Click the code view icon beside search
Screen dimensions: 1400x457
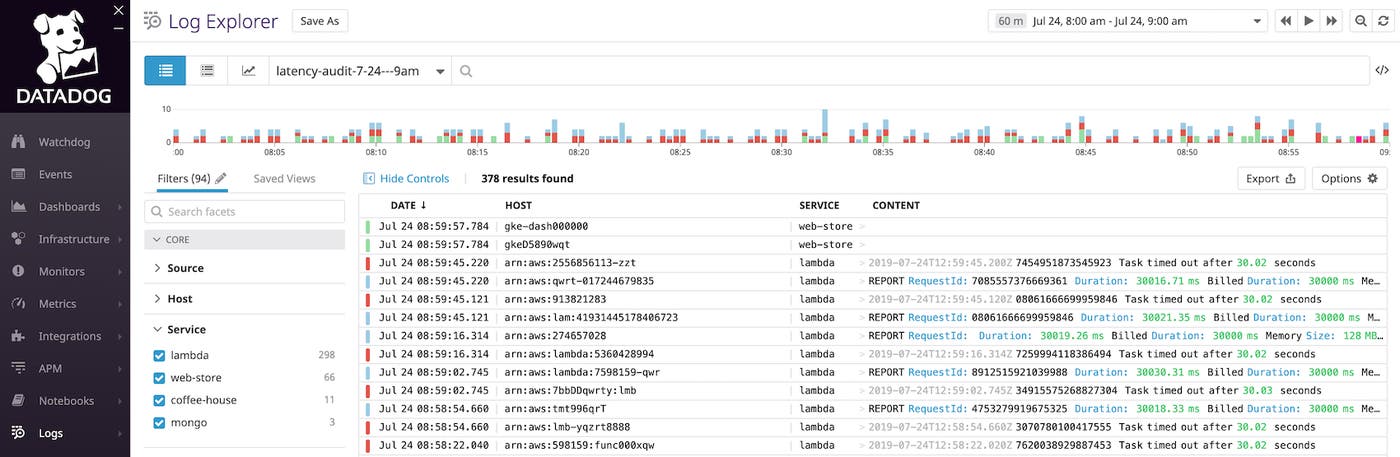1382,71
